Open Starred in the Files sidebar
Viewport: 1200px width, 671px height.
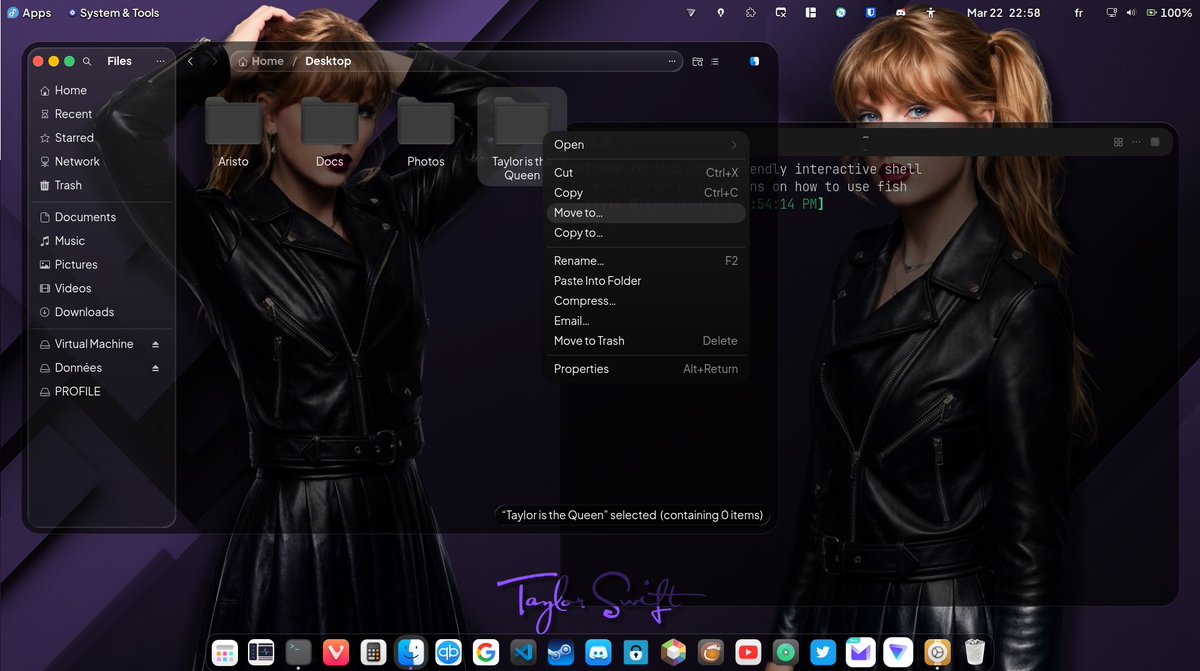pos(100,138)
